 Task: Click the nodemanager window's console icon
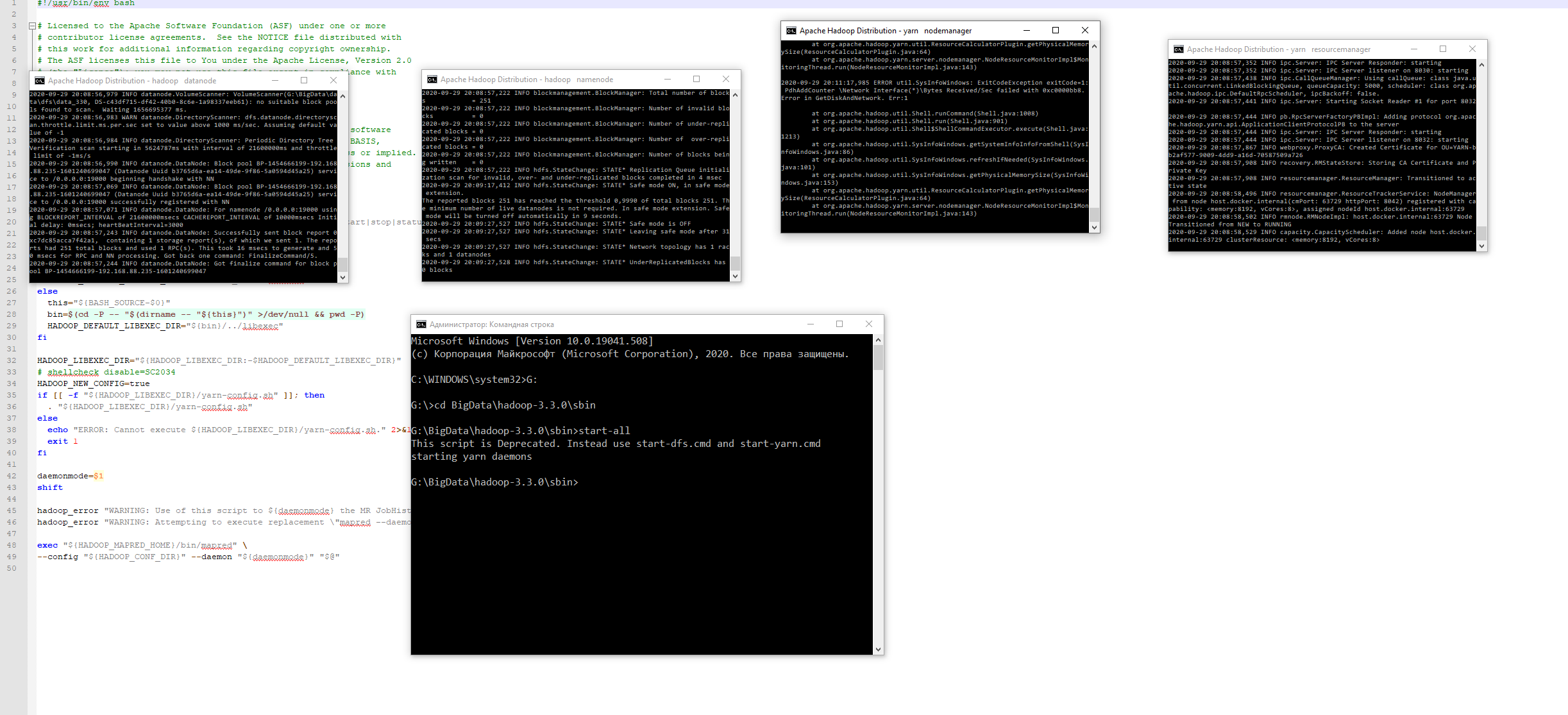[x=791, y=31]
